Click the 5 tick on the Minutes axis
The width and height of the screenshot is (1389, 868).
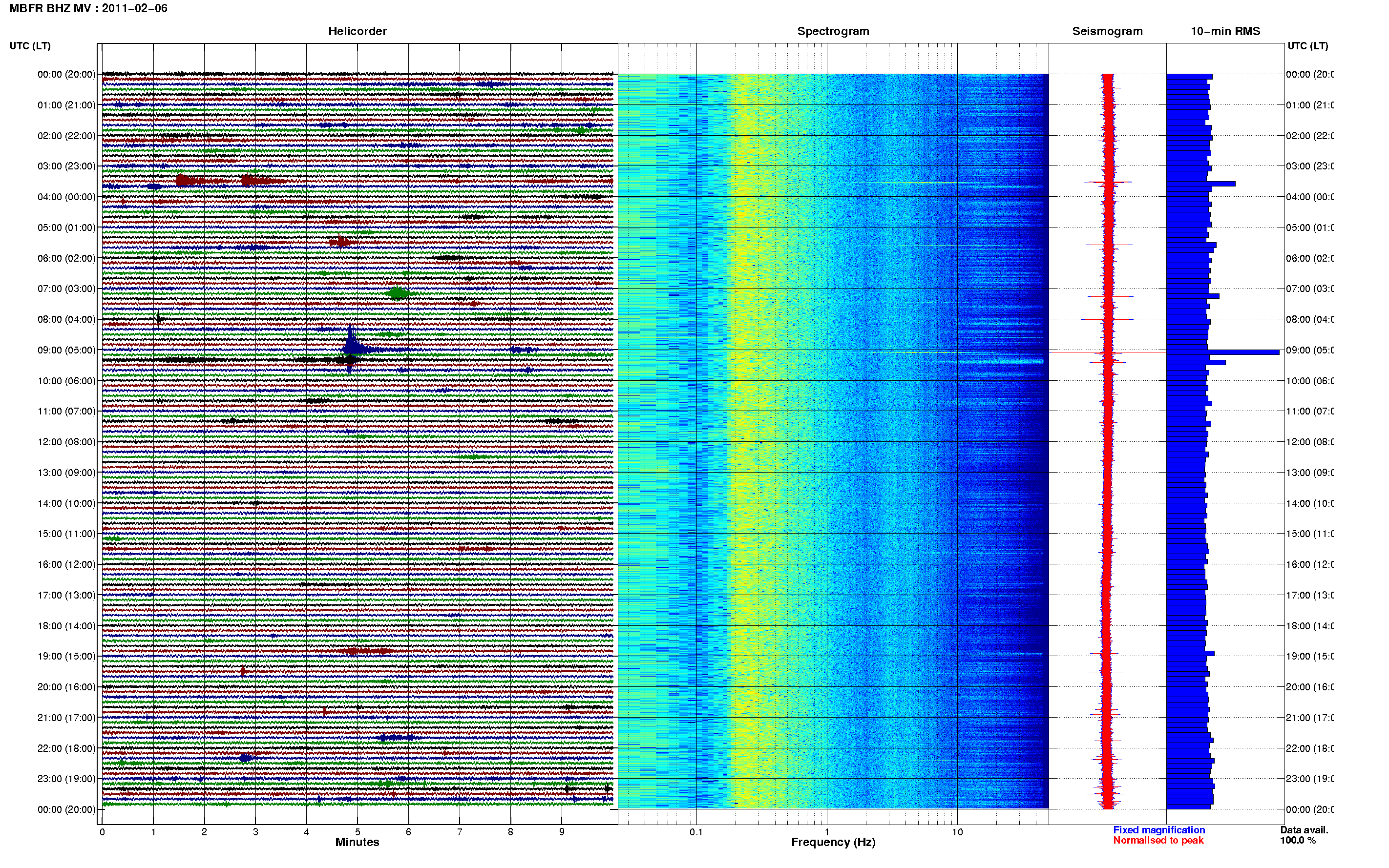pyautogui.click(x=358, y=832)
